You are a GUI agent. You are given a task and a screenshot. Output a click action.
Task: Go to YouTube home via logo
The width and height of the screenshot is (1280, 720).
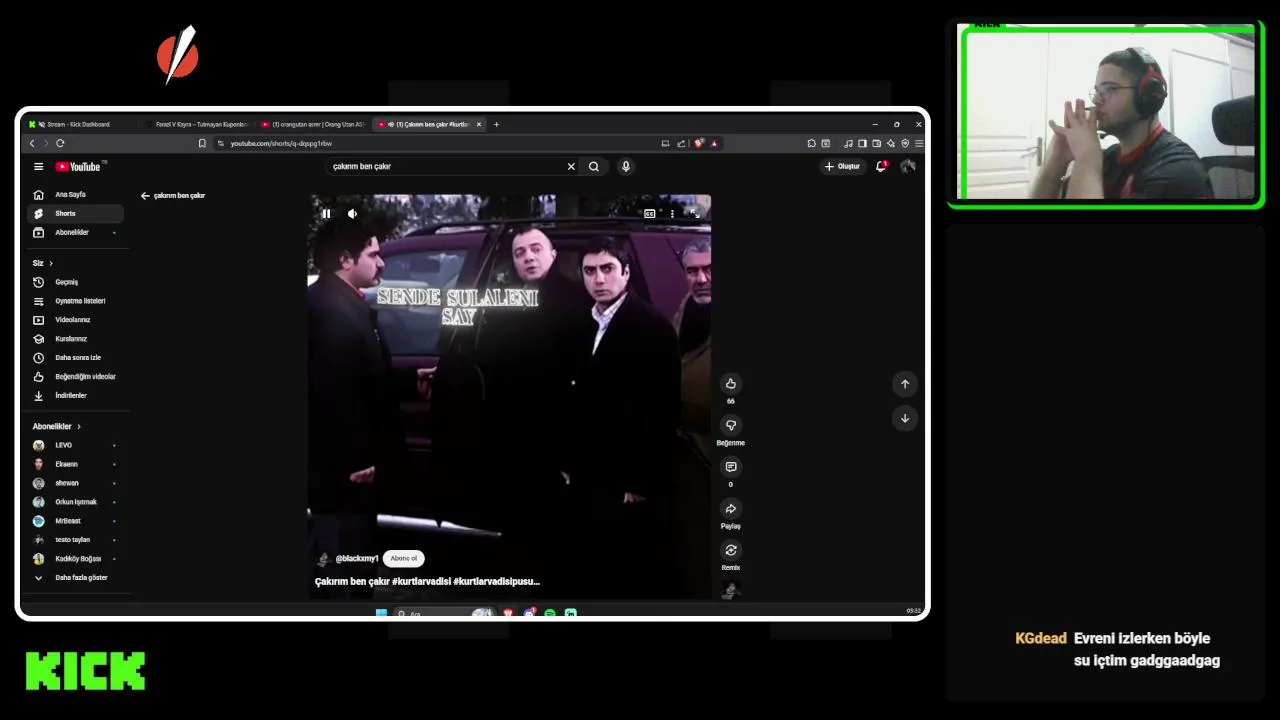[78, 167]
